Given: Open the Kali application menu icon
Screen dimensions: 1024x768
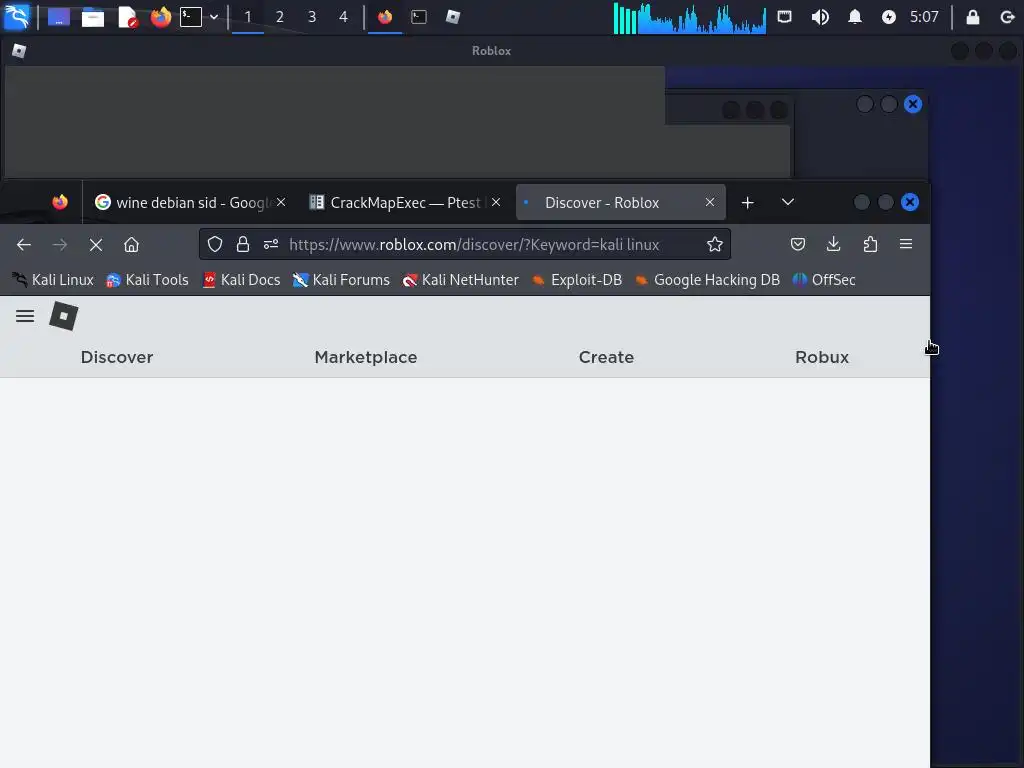Looking at the screenshot, I should [16, 16].
